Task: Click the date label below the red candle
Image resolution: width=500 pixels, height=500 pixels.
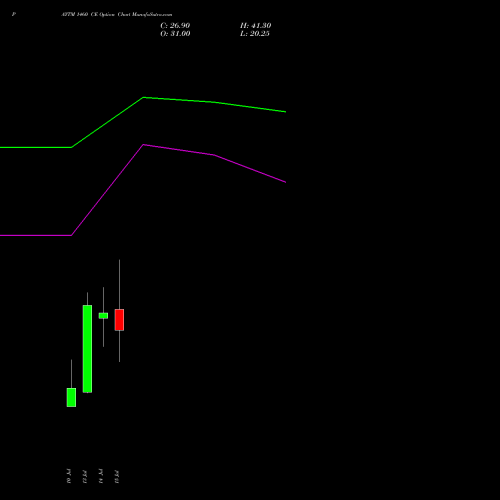Action: (x=117, y=477)
